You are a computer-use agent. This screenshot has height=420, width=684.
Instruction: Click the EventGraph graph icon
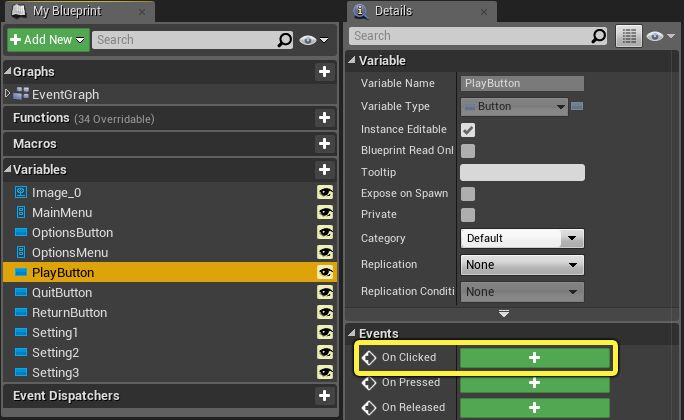pos(21,94)
